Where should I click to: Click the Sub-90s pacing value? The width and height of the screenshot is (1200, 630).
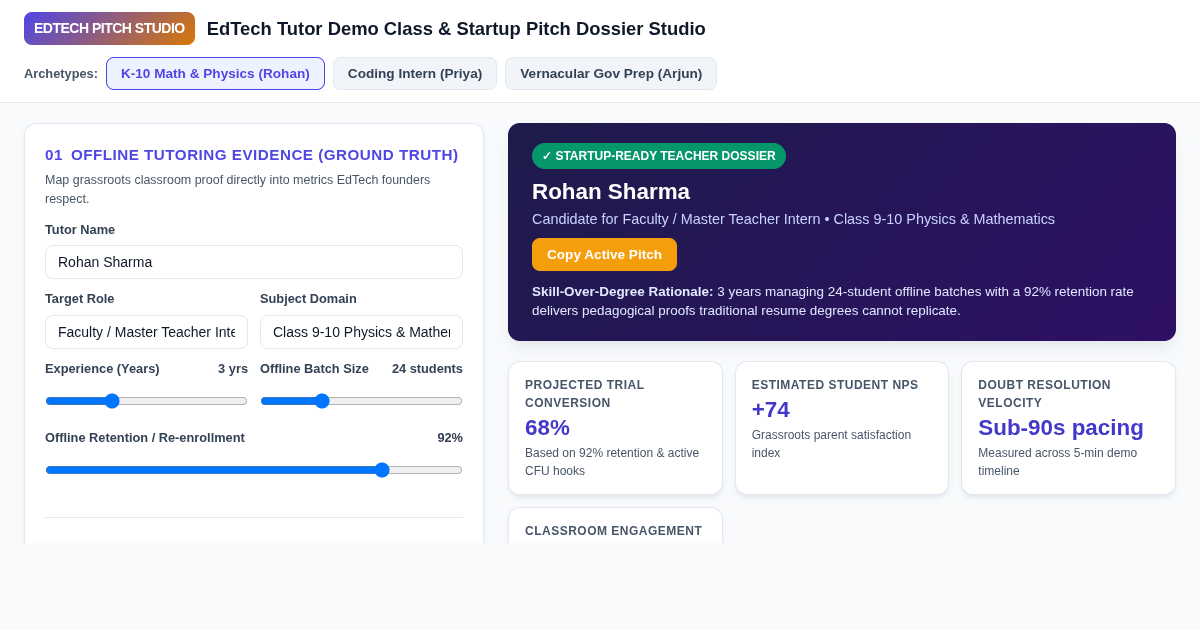[x=1061, y=427]
